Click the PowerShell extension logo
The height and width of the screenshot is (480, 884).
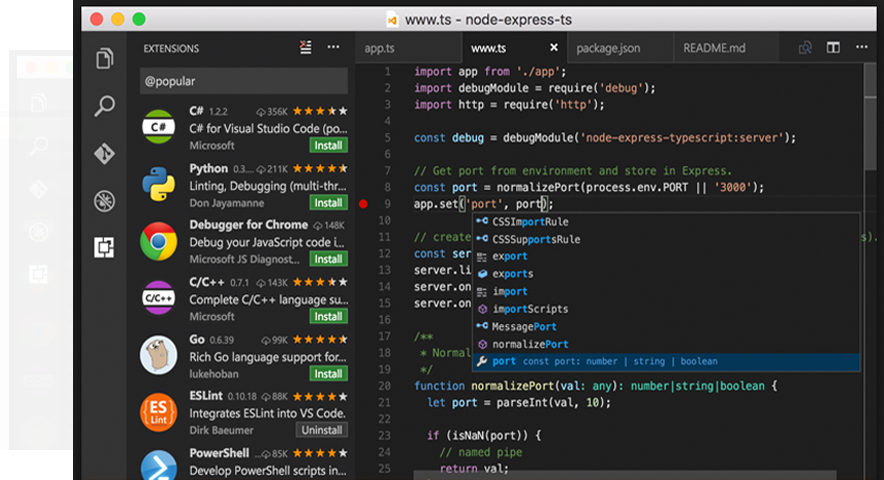158,466
